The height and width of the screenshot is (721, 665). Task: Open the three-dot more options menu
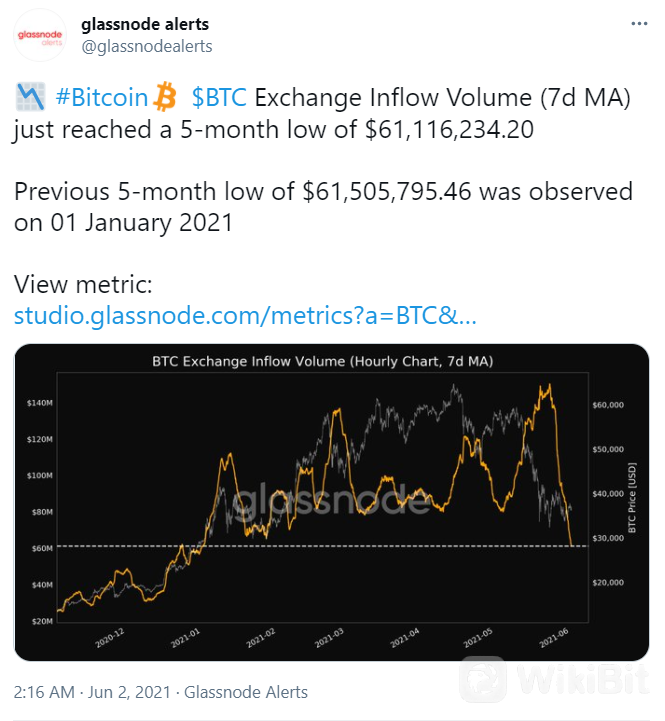click(x=639, y=24)
